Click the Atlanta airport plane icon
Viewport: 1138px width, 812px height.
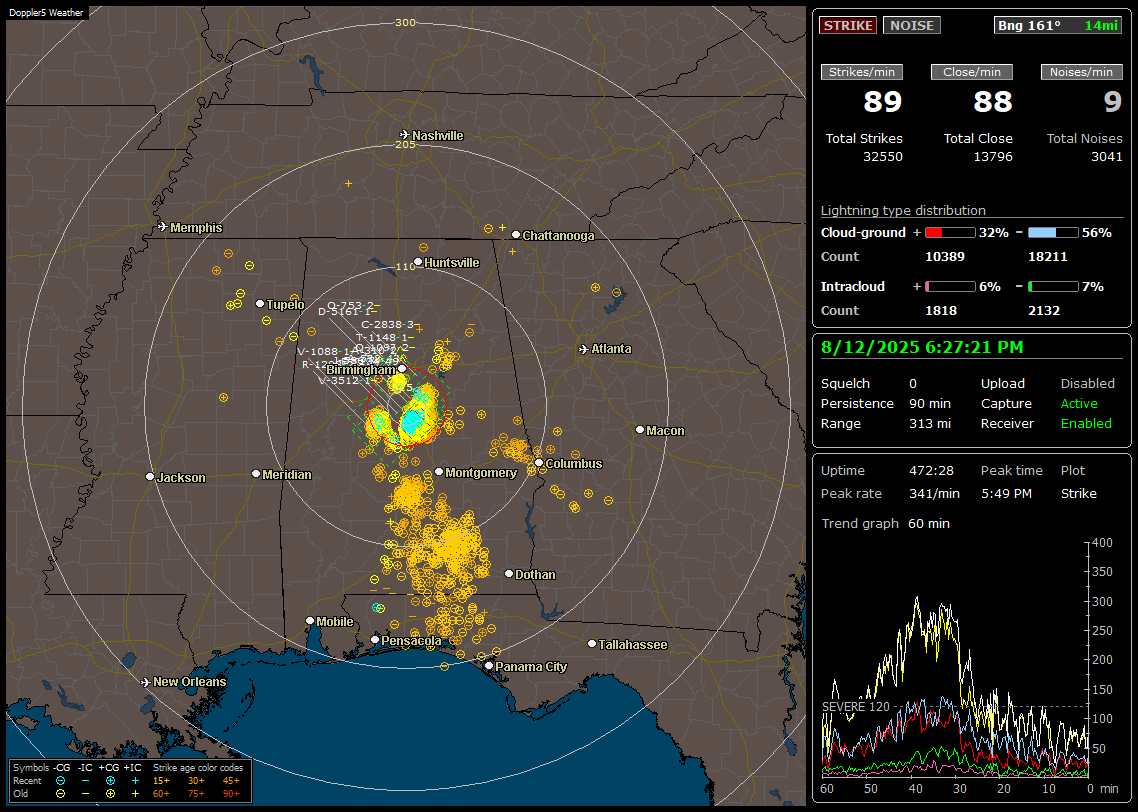[x=584, y=349]
